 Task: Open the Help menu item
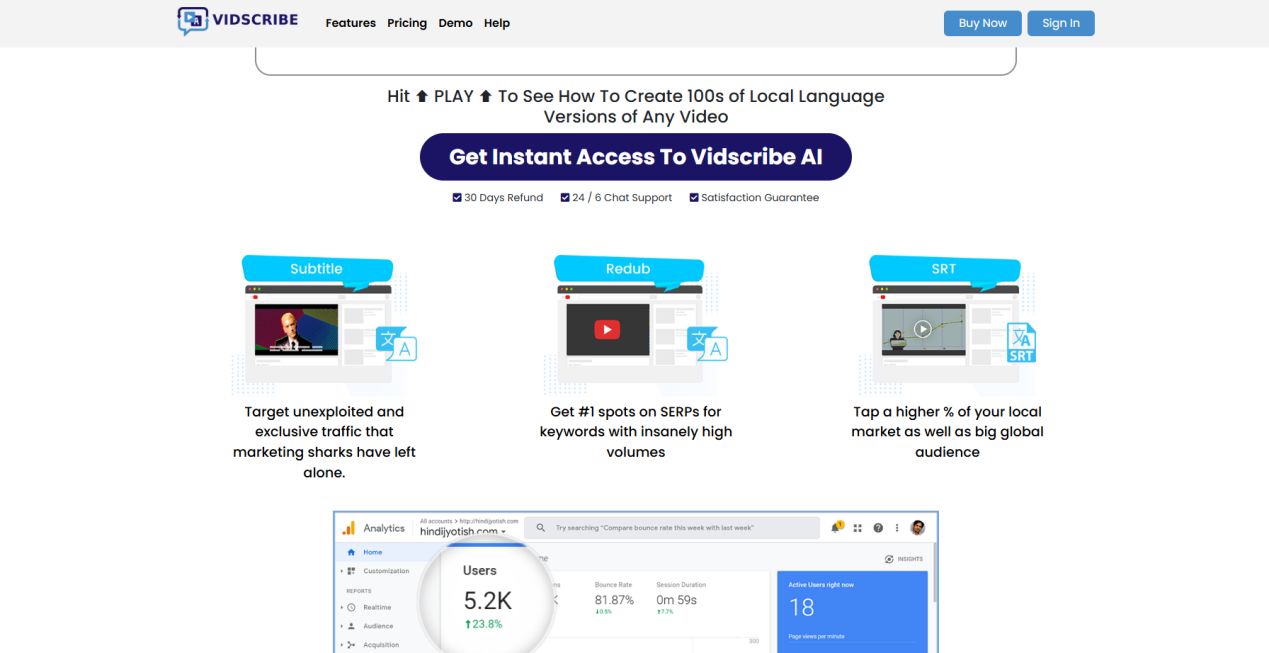tap(497, 23)
